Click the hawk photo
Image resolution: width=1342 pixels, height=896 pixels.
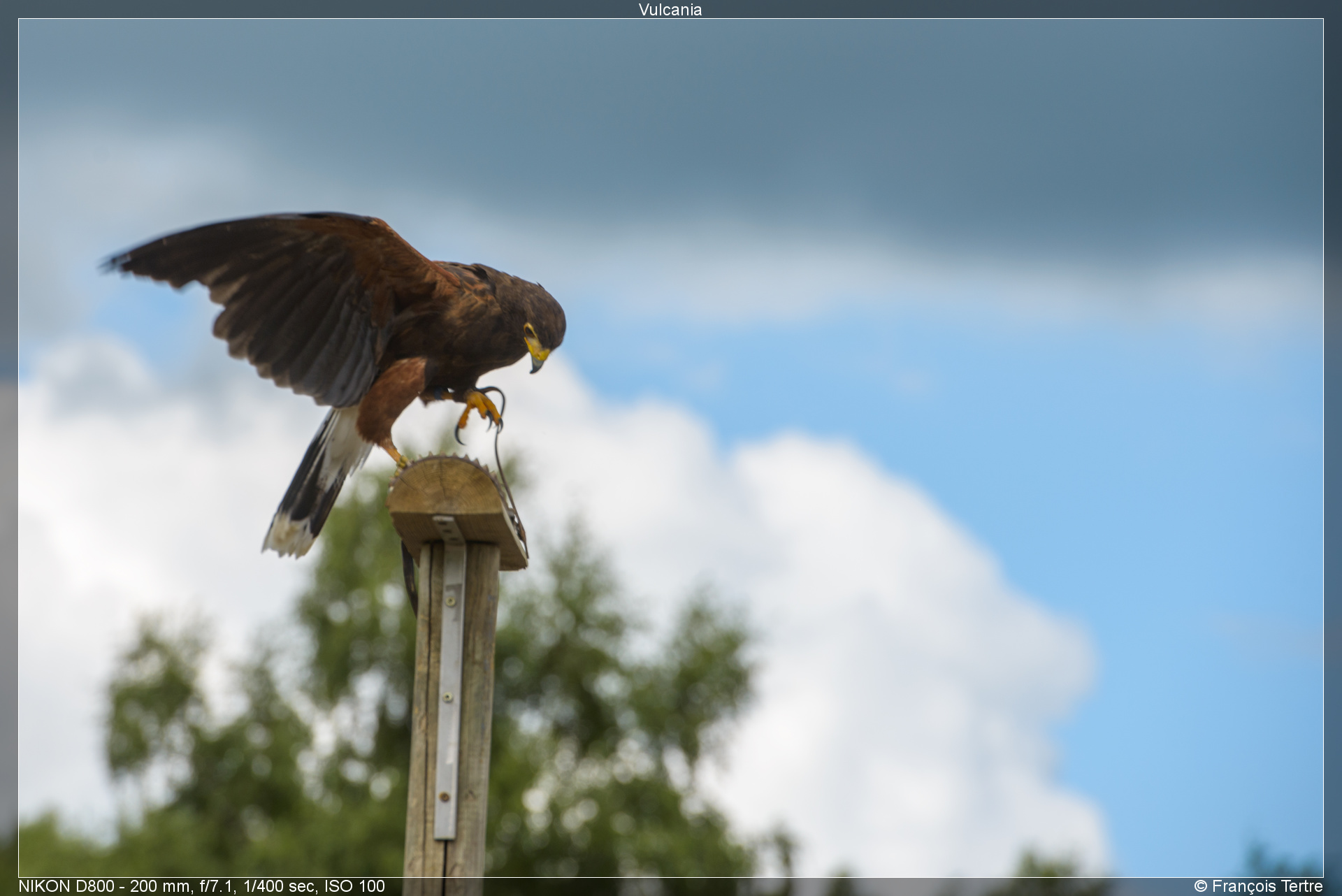[x=671, y=448]
